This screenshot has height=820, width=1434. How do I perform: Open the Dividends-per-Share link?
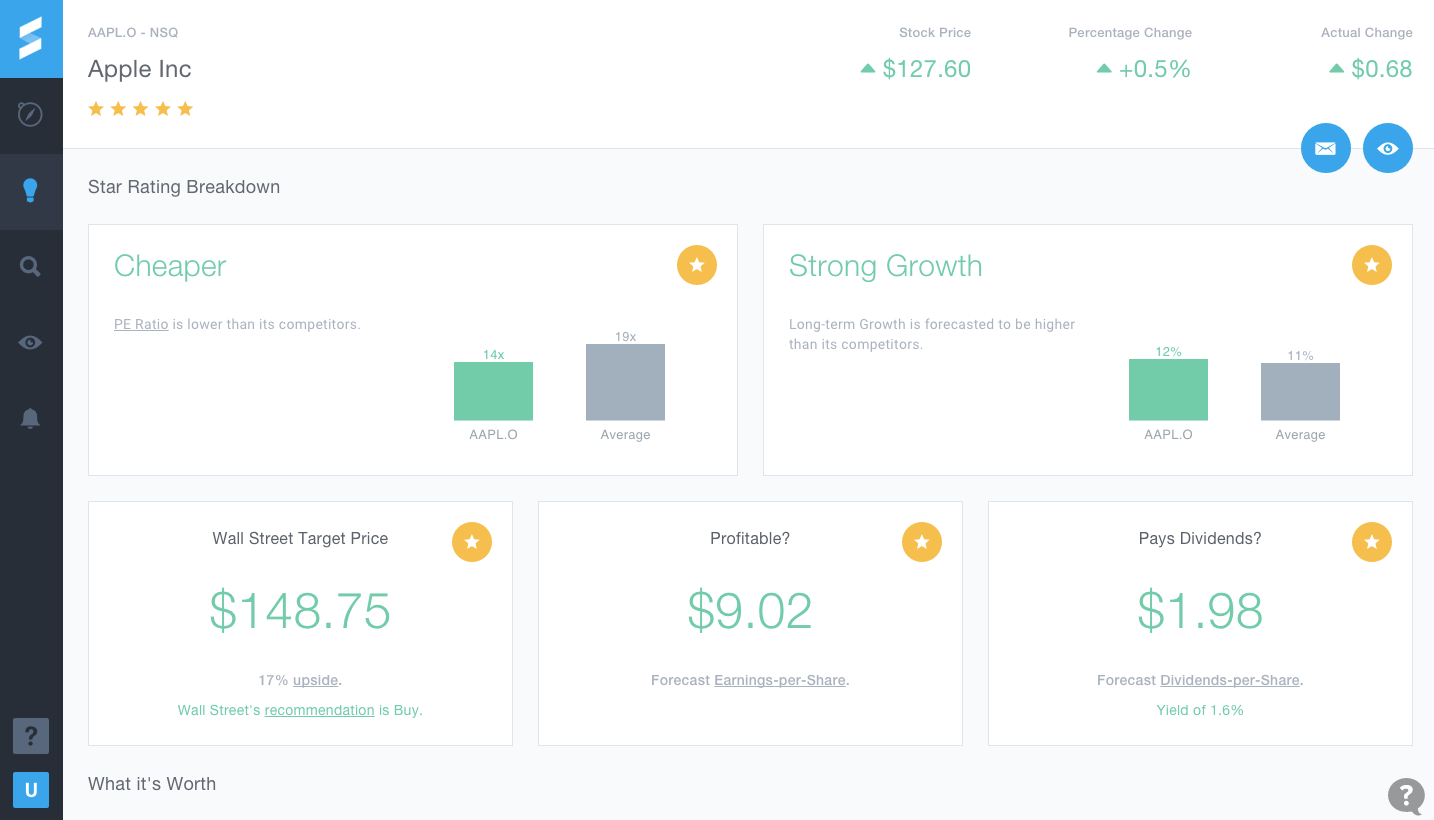1230,680
